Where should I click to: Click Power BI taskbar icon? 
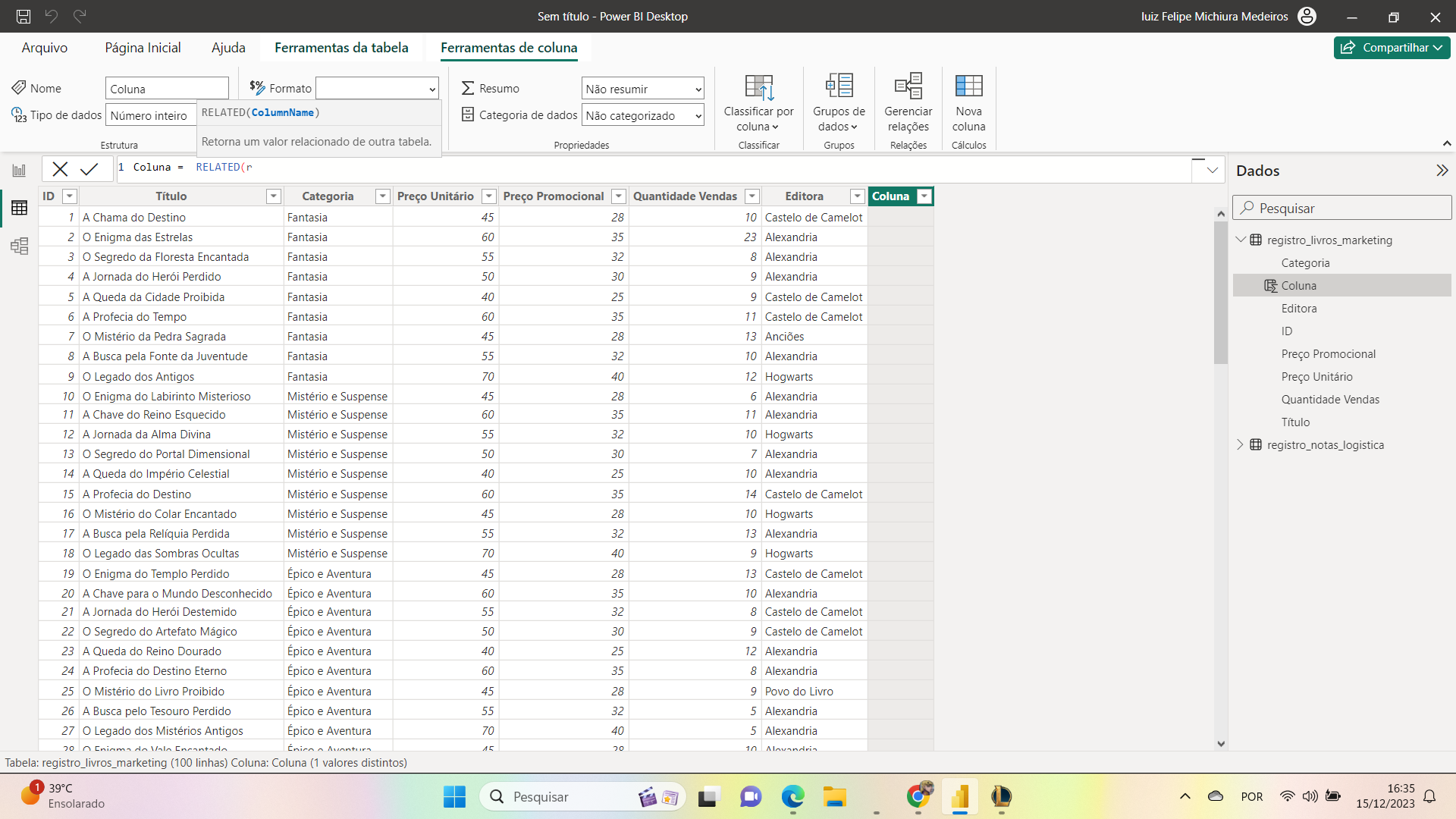click(960, 796)
